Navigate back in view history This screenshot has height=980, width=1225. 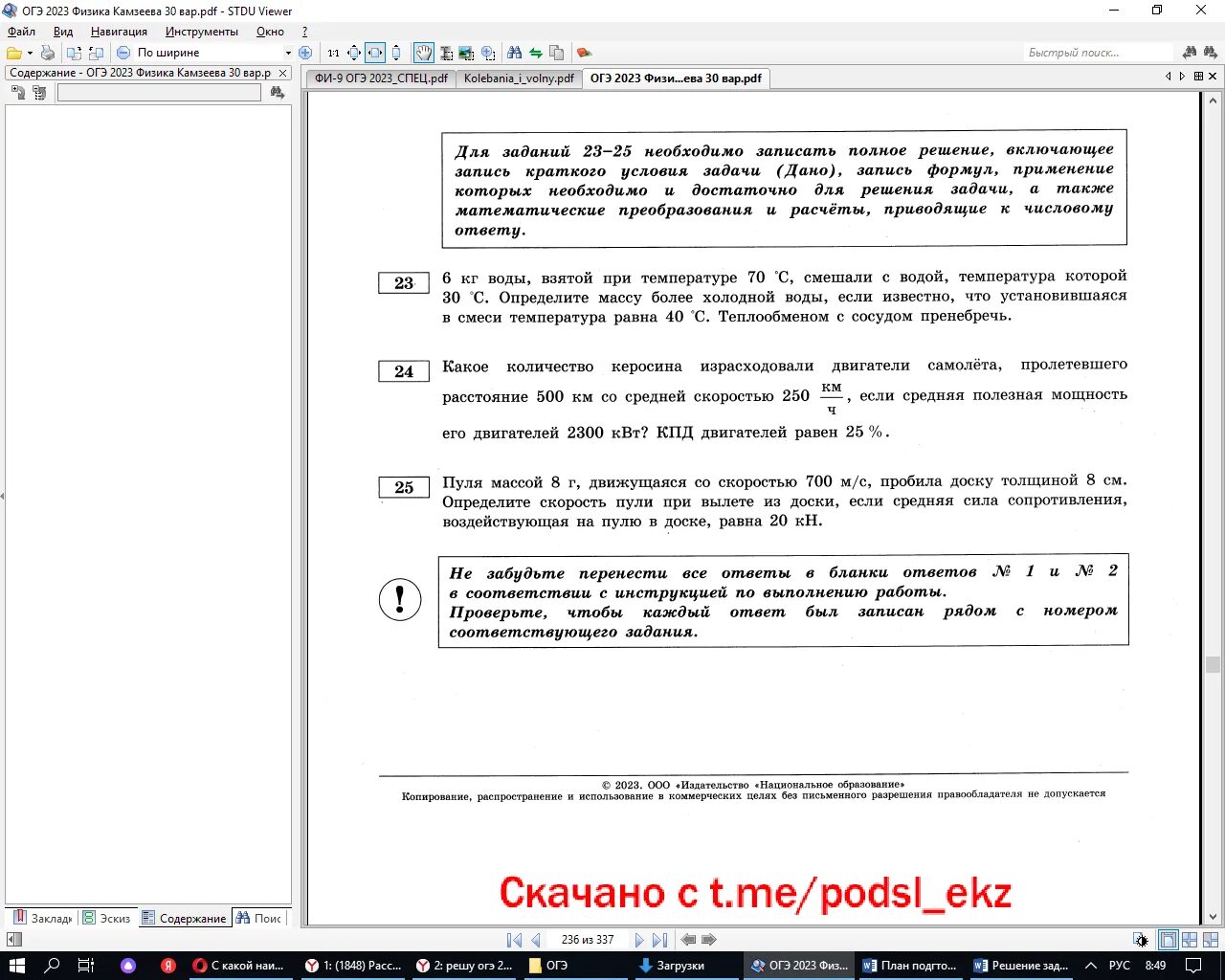click(688, 940)
